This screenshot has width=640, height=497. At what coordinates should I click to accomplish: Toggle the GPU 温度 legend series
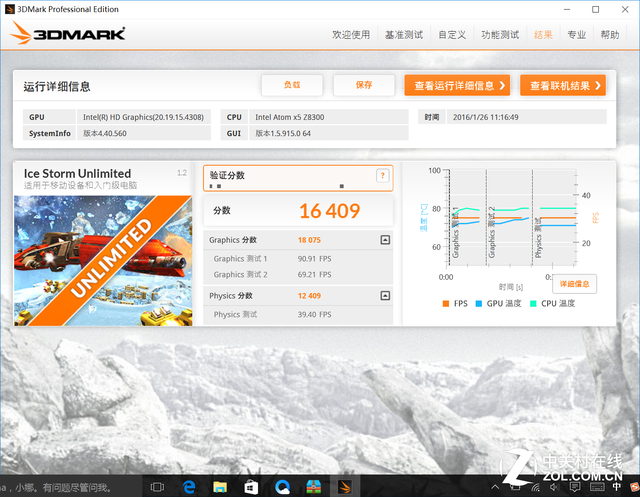(500, 303)
